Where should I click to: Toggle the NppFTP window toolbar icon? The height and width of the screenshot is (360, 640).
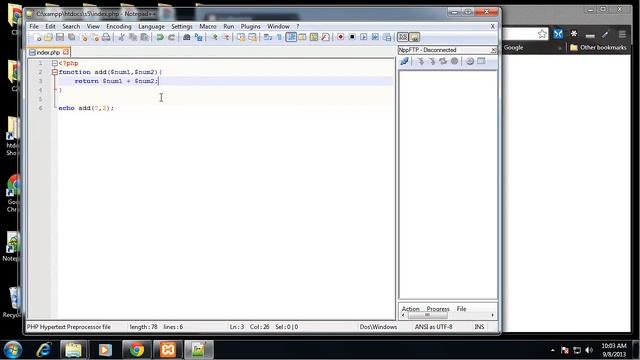pos(414,38)
